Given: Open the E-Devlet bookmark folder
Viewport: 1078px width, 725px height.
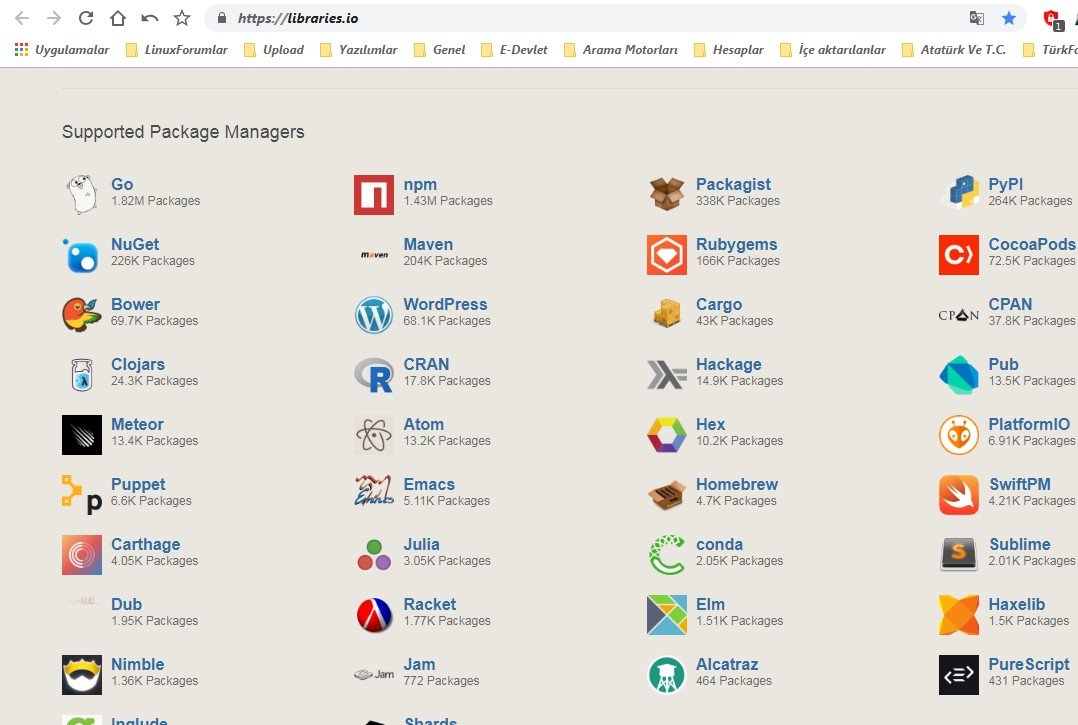Looking at the screenshot, I should [x=514, y=49].
